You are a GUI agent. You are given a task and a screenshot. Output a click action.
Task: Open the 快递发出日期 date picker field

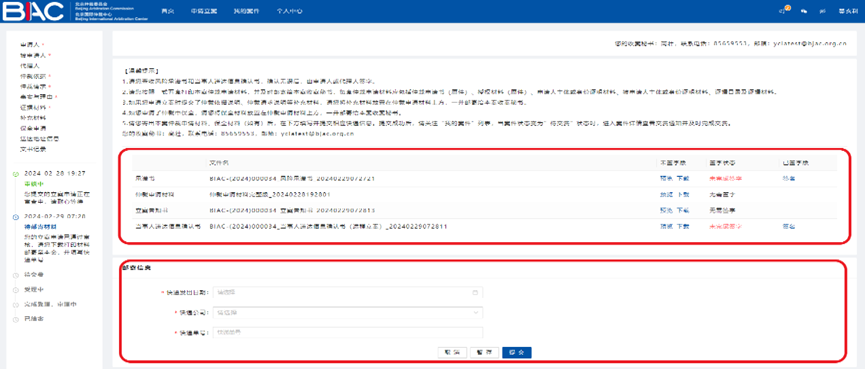coord(348,292)
